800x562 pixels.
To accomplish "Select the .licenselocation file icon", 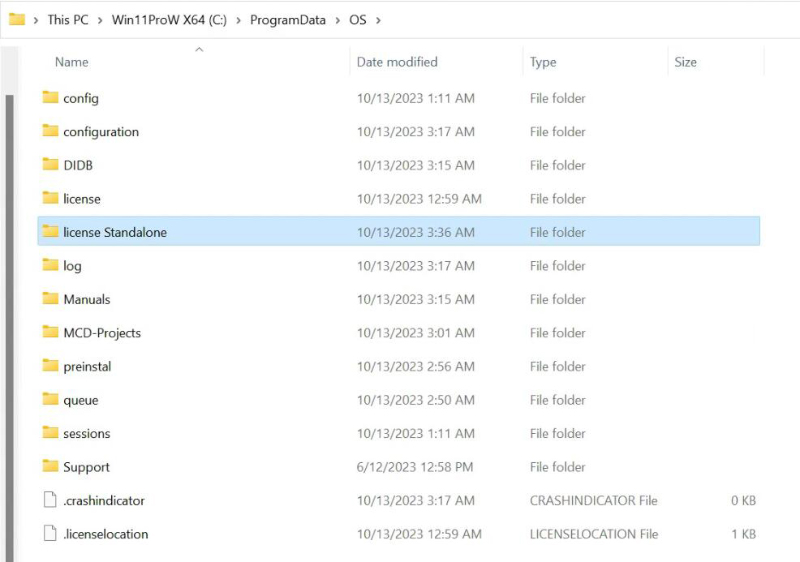I will (50, 533).
